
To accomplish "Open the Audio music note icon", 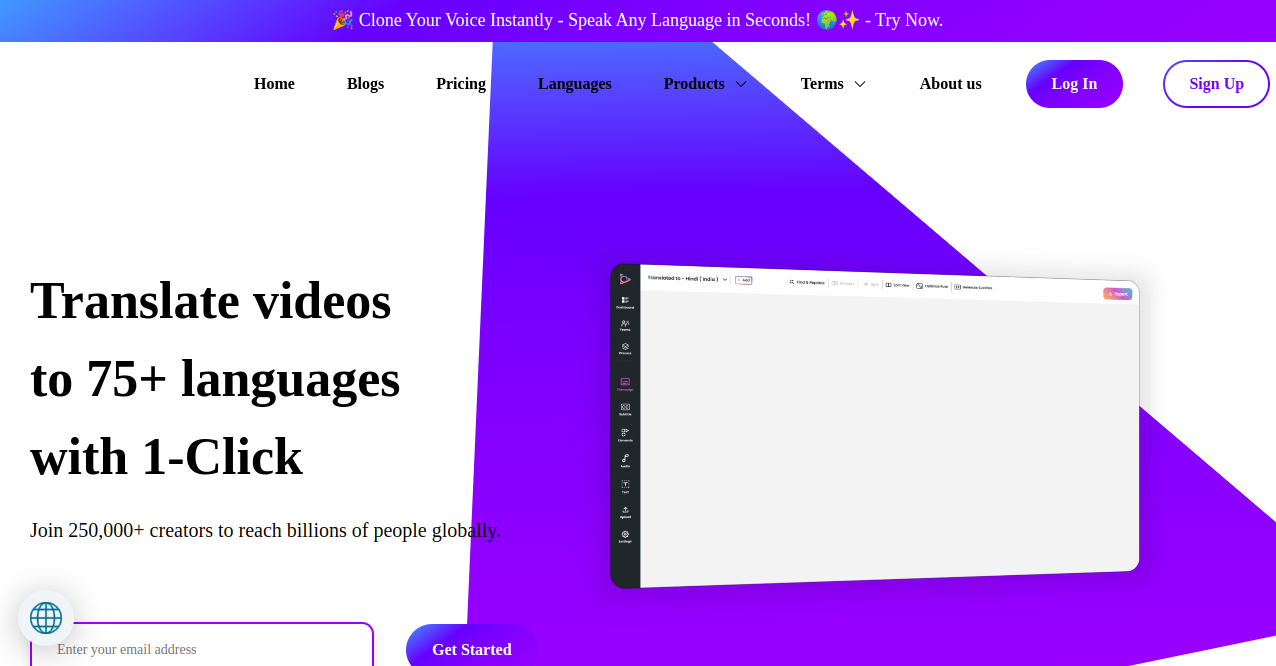I will point(625,460).
